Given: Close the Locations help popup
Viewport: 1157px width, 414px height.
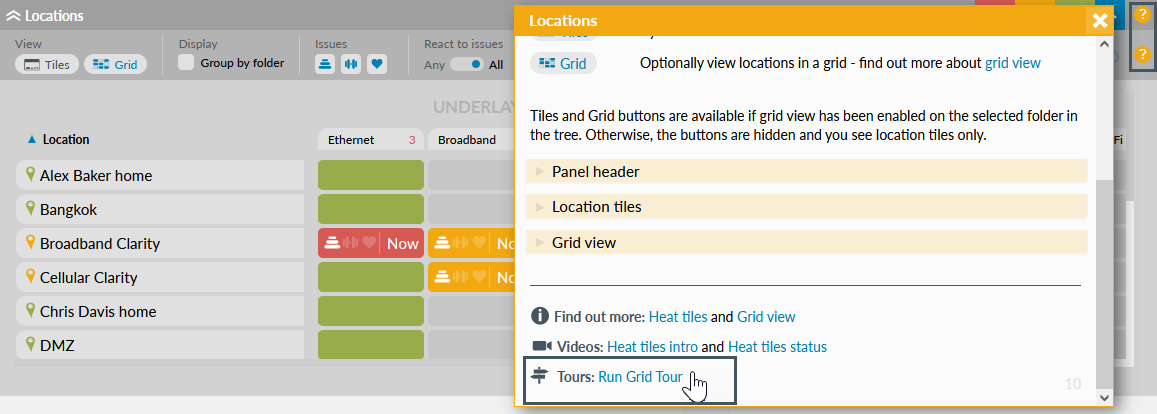Looking at the screenshot, I should (x=1099, y=20).
